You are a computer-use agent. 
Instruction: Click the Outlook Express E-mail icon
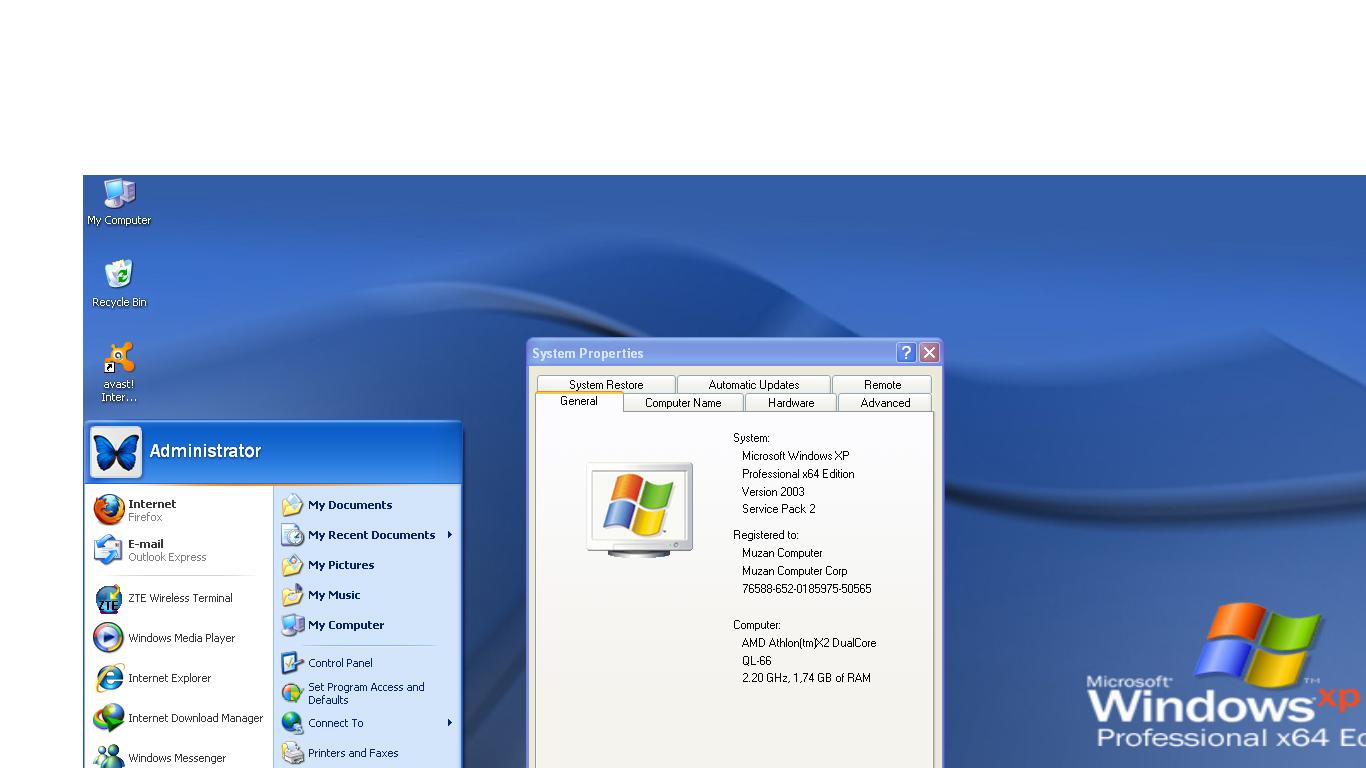pyautogui.click(x=109, y=550)
